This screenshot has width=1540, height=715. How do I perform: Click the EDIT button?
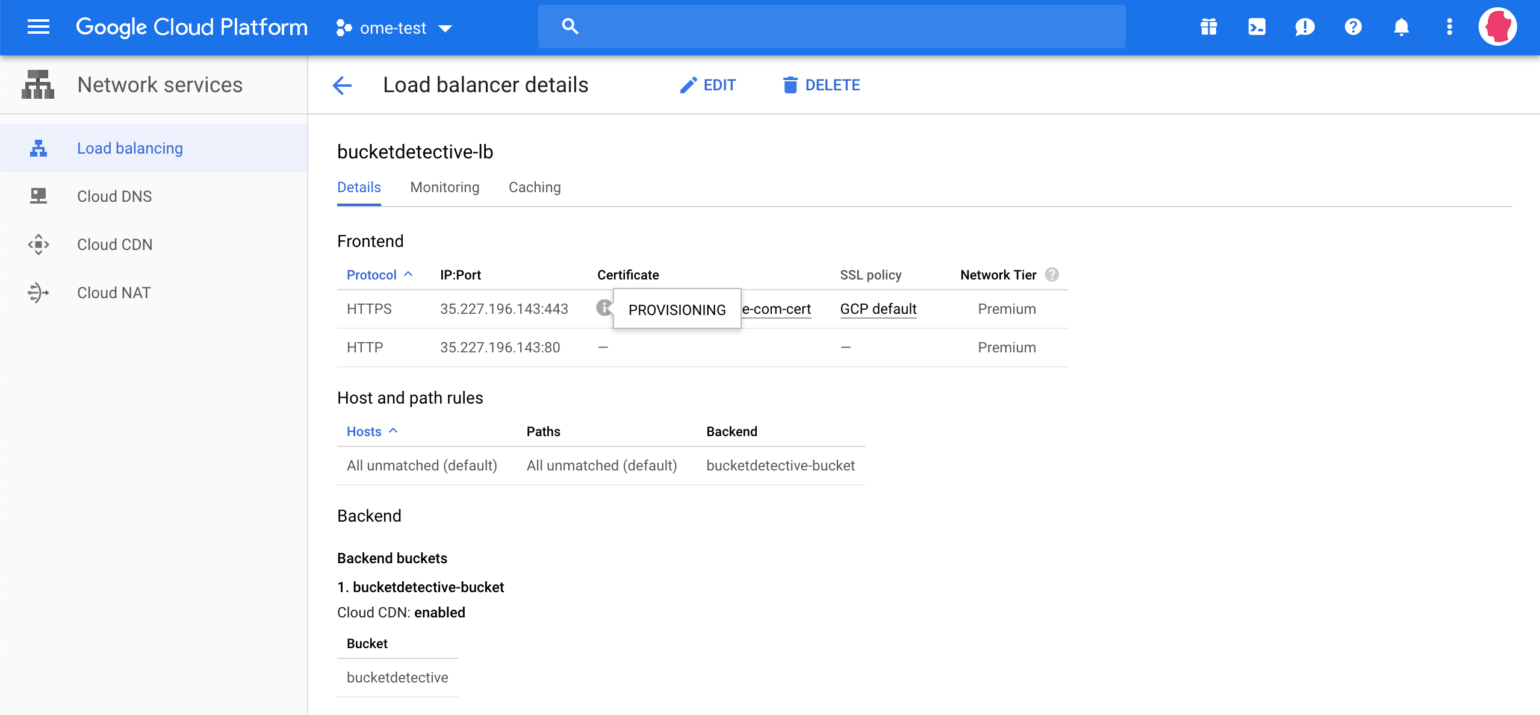point(707,86)
